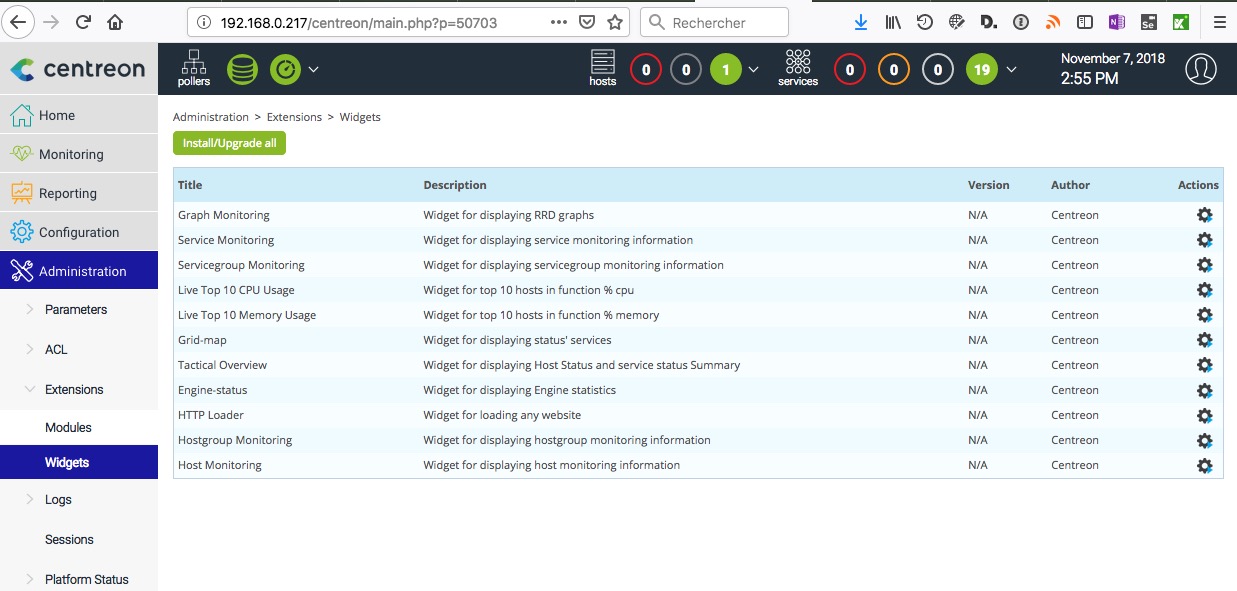Open the user profile icon
The height and width of the screenshot is (591, 1237).
pyautogui.click(x=1200, y=69)
